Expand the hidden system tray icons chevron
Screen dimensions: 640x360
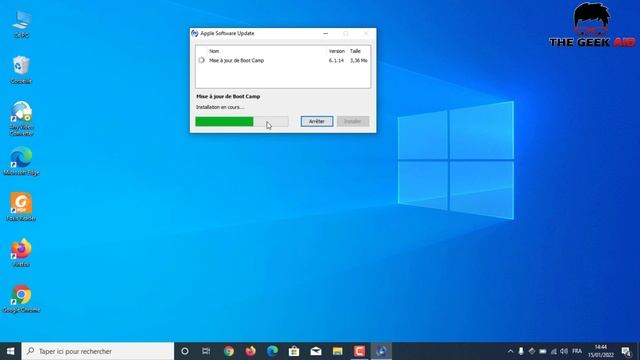click(x=510, y=351)
